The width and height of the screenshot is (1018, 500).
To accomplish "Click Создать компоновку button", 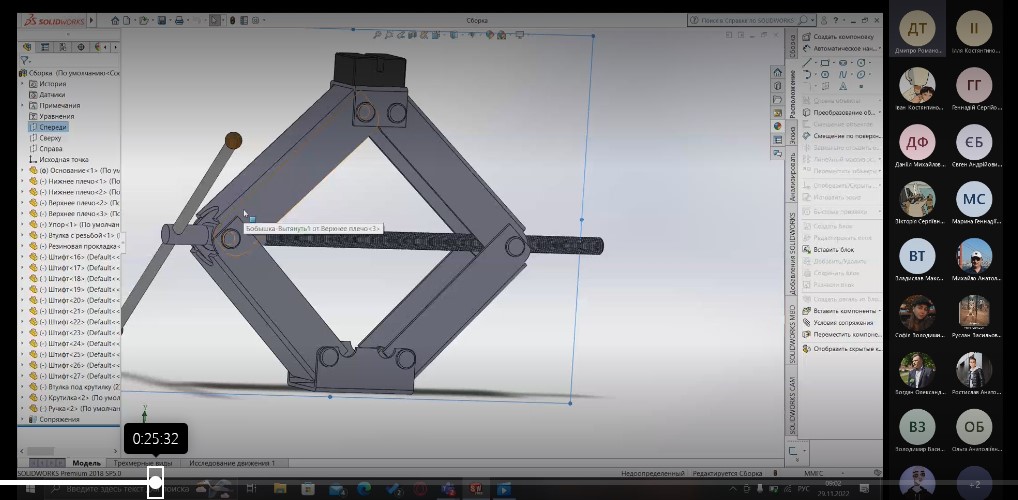I will tap(843, 36).
